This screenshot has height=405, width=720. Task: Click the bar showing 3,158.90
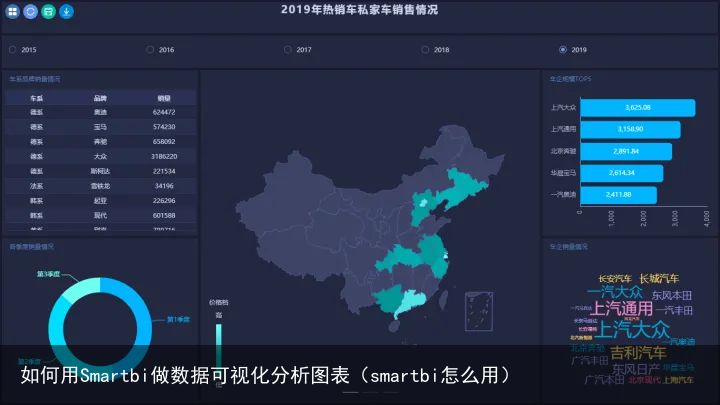630,129
